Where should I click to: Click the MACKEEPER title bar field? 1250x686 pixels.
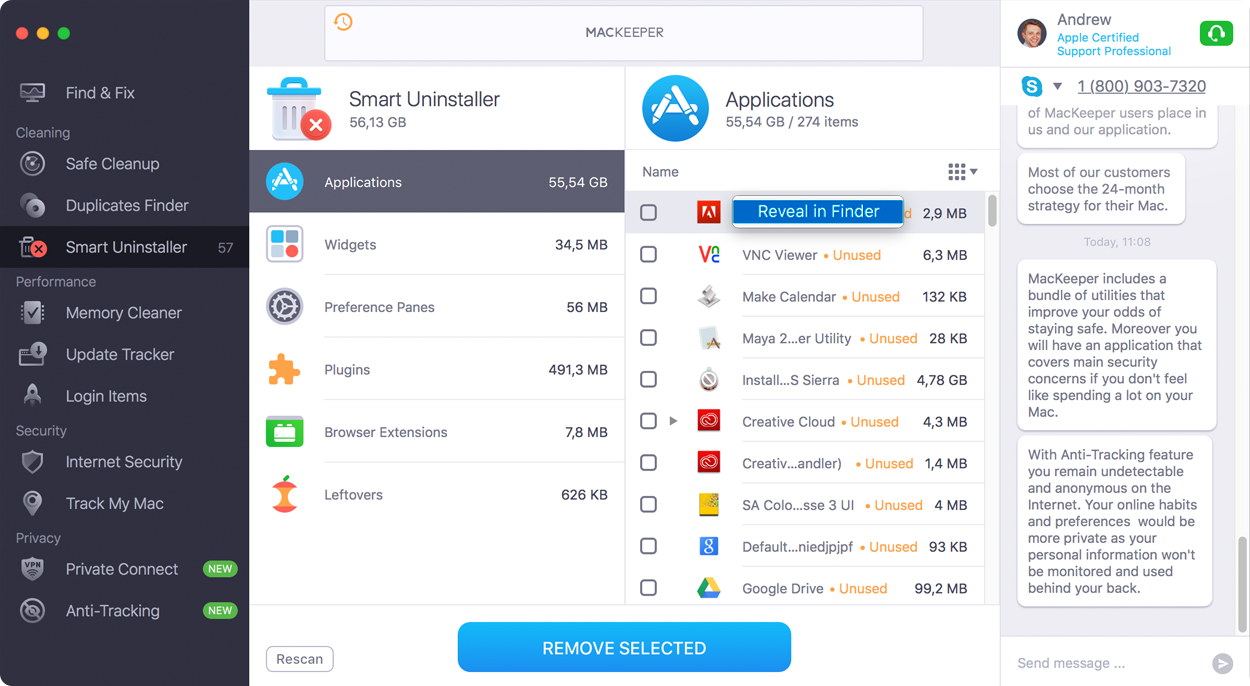[624, 32]
